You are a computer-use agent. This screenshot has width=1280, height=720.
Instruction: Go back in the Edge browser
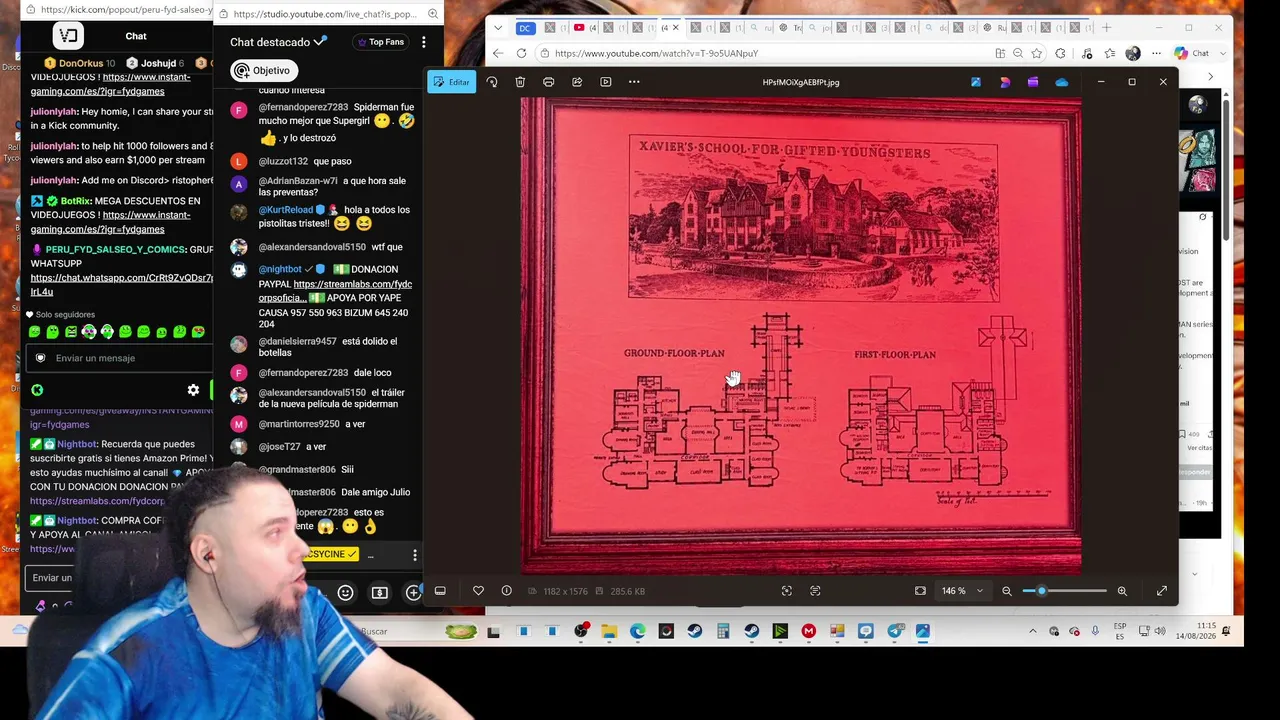(498, 53)
